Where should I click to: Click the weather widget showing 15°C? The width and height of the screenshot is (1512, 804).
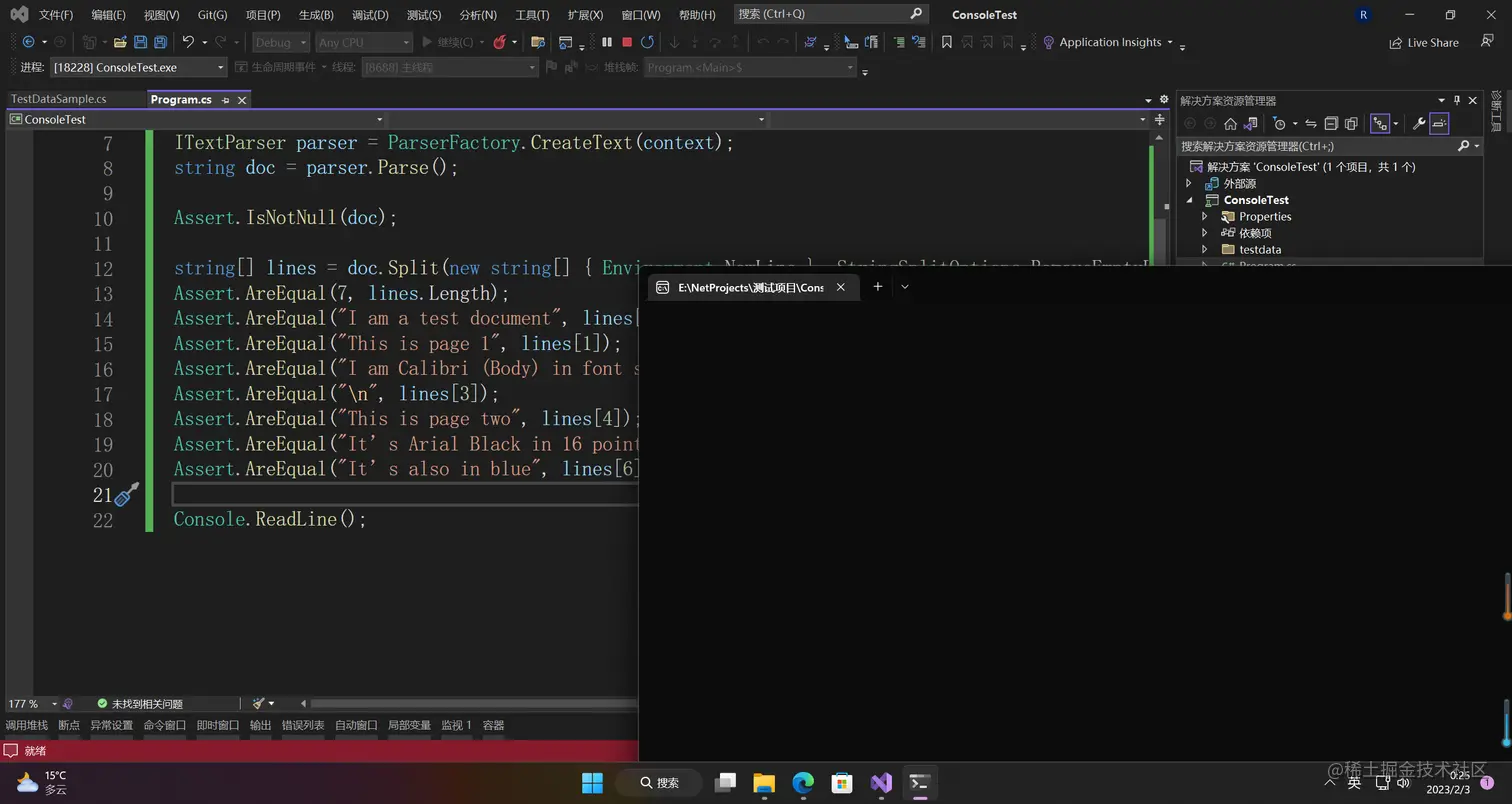coord(42,782)
